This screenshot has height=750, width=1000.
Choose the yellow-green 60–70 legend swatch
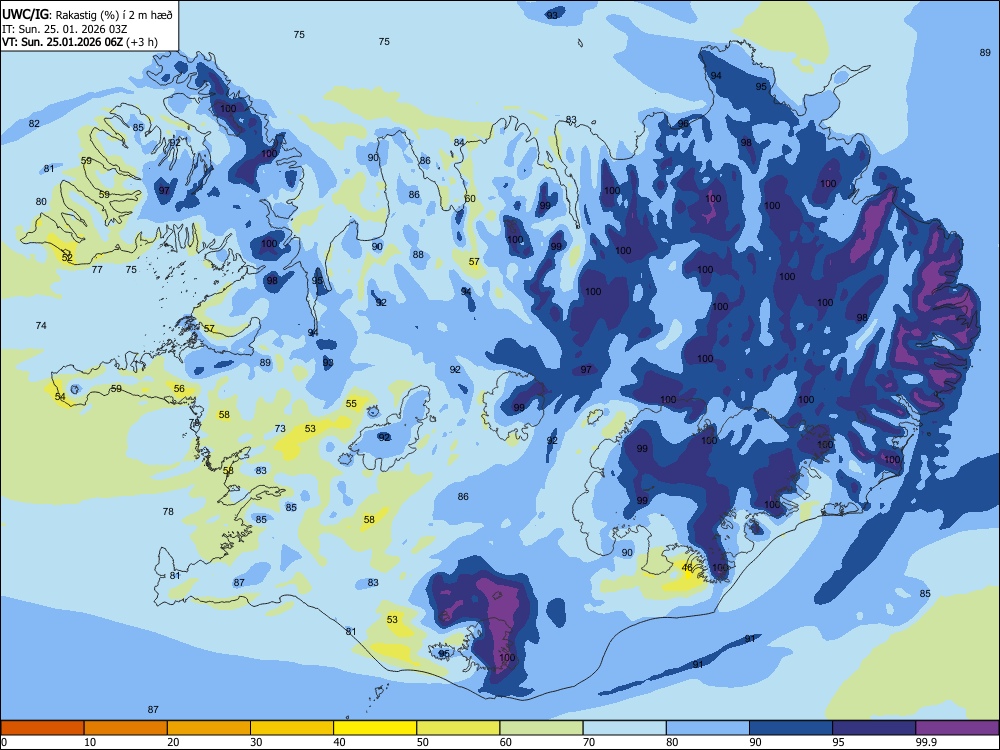click(x=541, y=728)
